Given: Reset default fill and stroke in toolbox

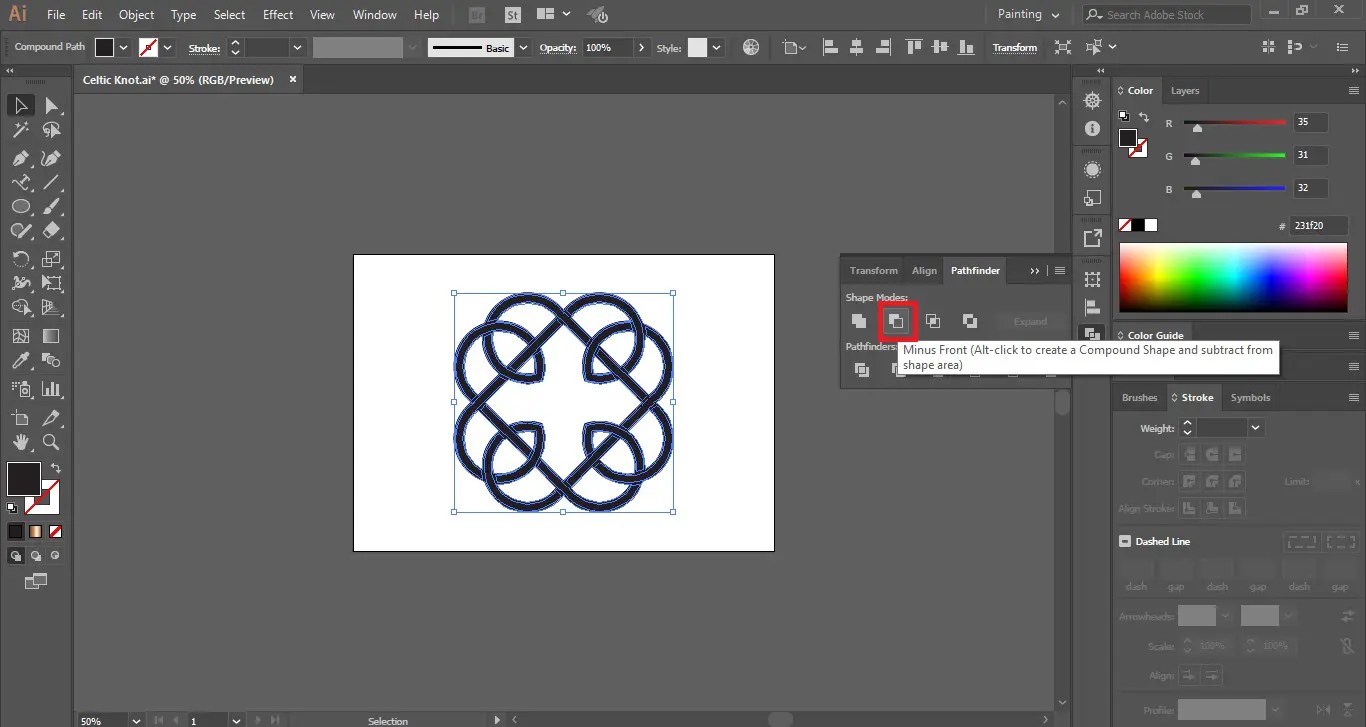Looking at the screenshot, I should point(13,508).
